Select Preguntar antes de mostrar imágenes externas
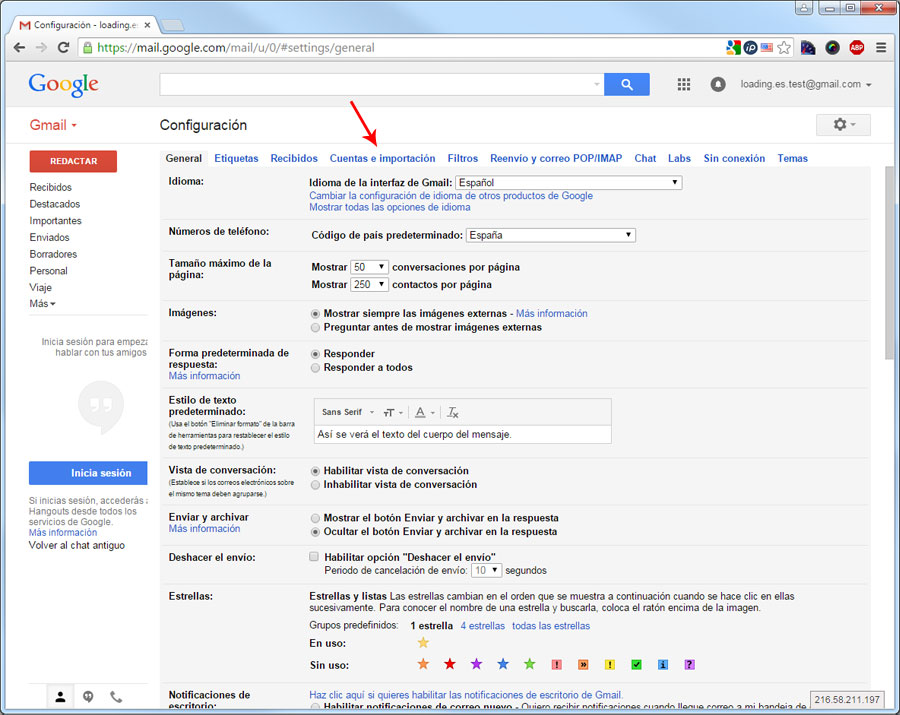The height and width of the screenshot is (715, 900). [x=315, y=328]
